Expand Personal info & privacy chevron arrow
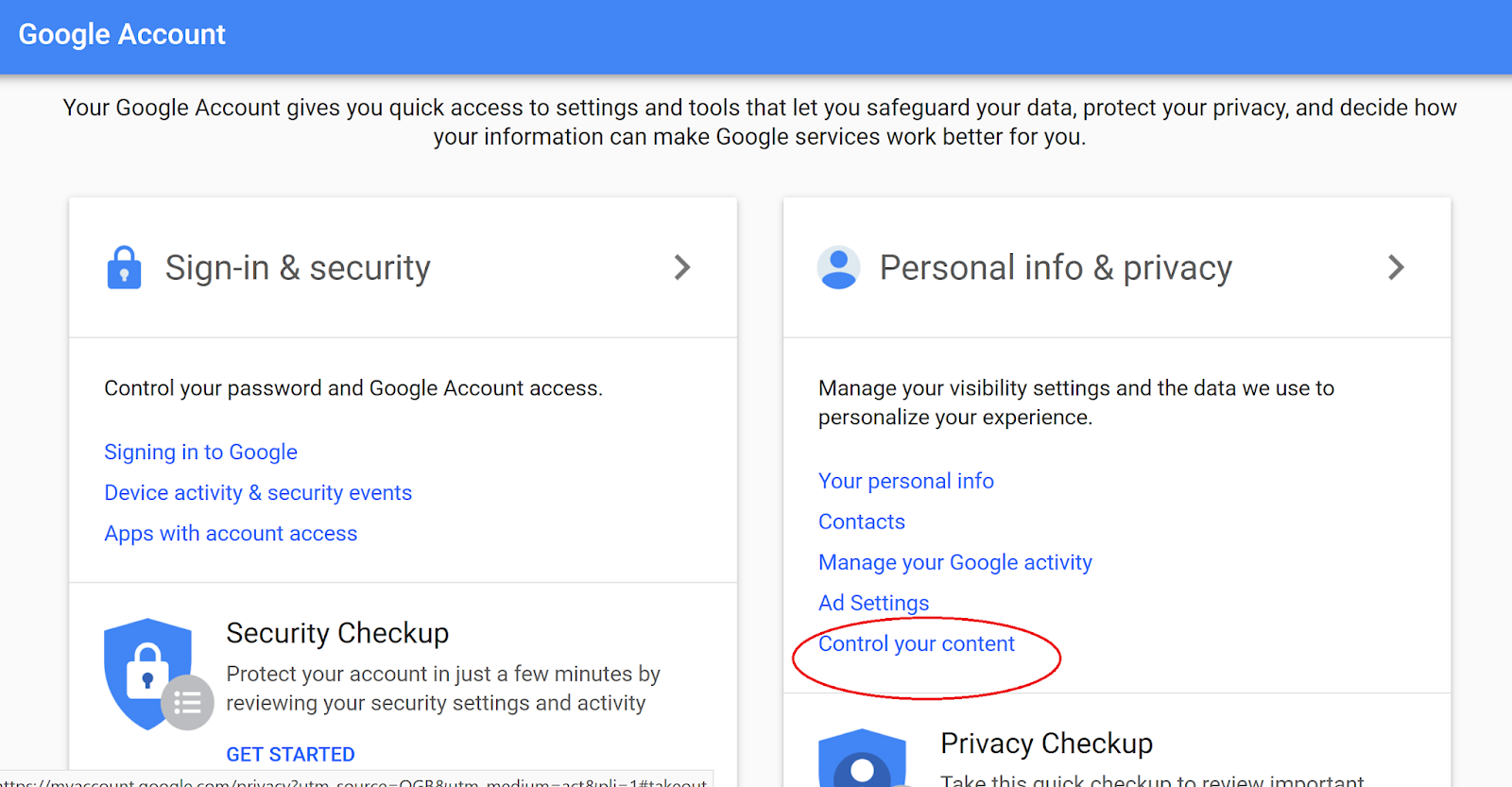This screenshot has height=787, width=1512. 1396,267
